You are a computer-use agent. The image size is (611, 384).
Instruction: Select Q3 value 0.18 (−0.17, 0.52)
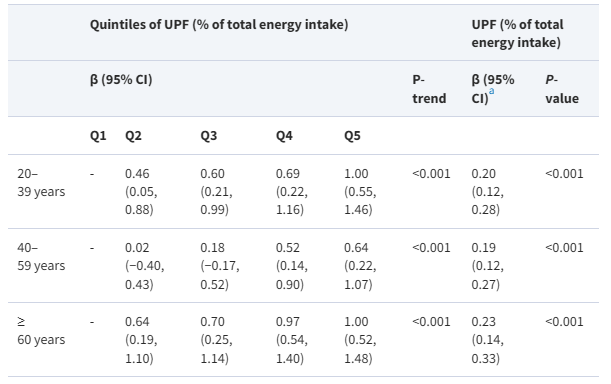[220, 266]
